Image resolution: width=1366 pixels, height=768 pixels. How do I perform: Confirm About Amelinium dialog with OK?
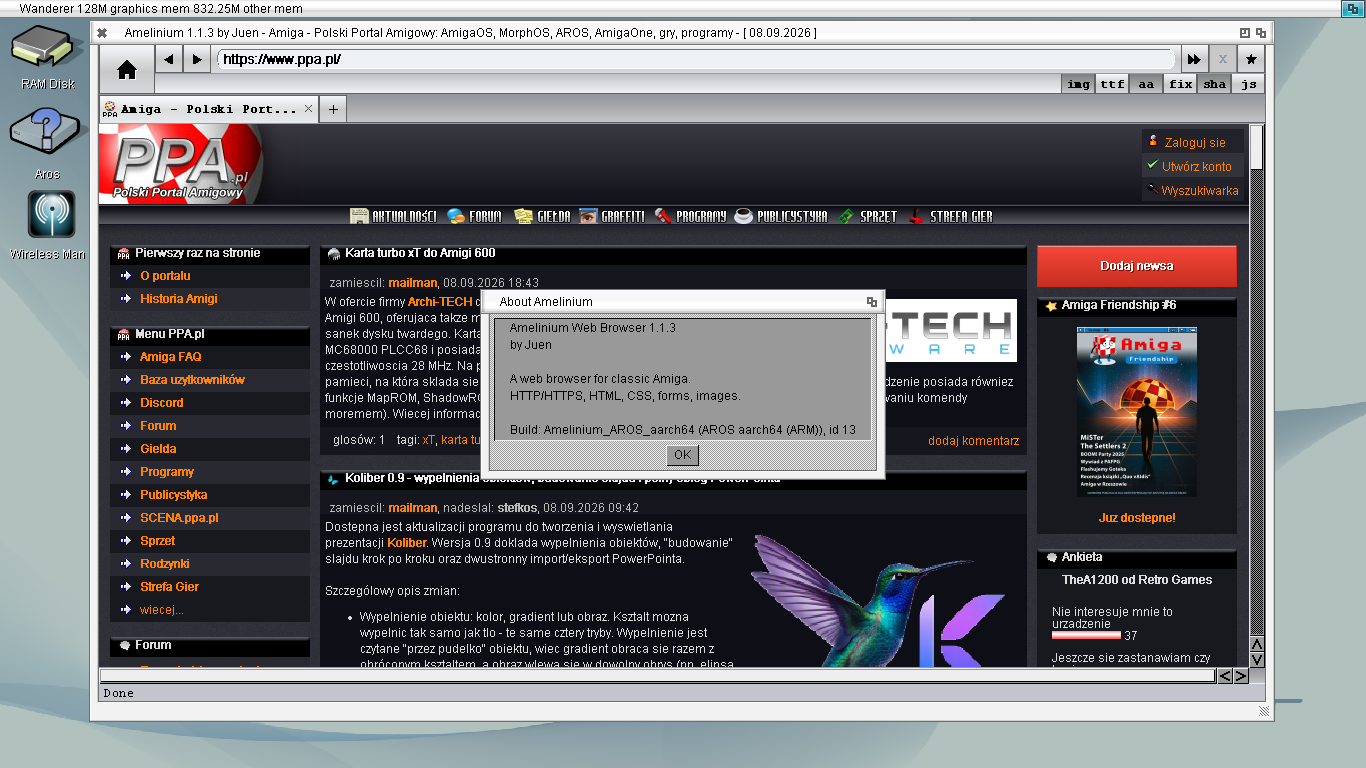(x=683, y=455)
